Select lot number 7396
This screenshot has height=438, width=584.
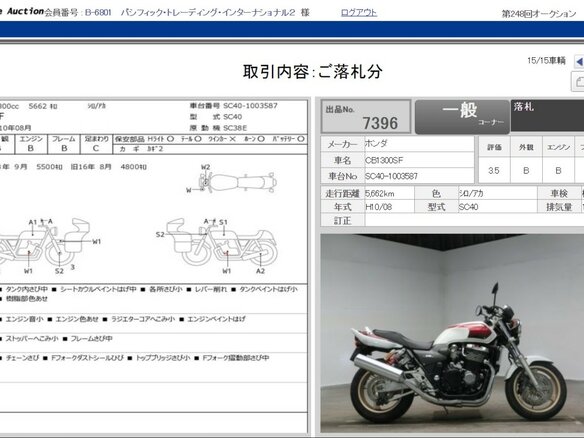point(380,123)
